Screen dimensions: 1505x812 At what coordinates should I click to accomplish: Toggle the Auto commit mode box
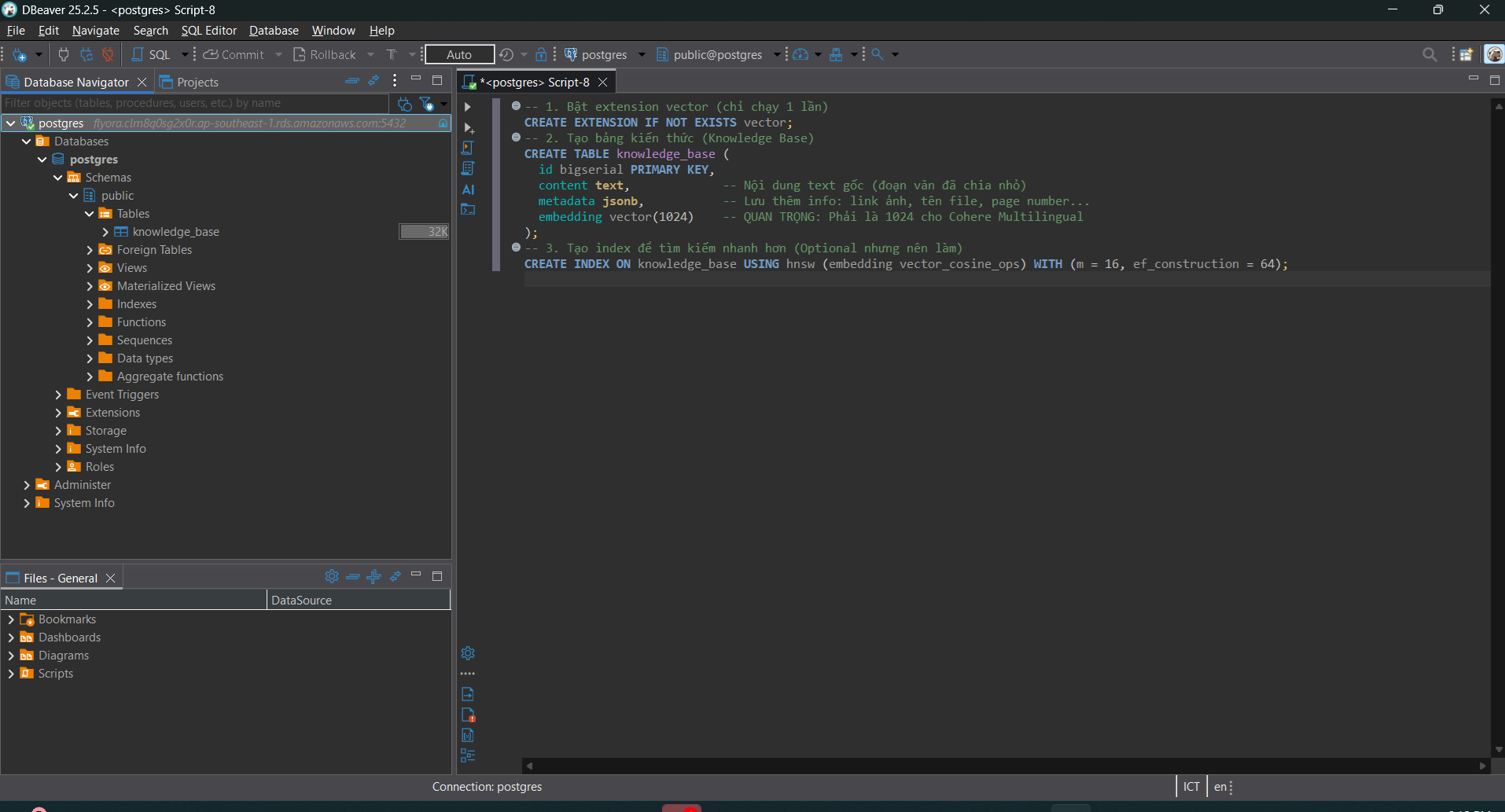pyautogui.click(x=459, y=54)
